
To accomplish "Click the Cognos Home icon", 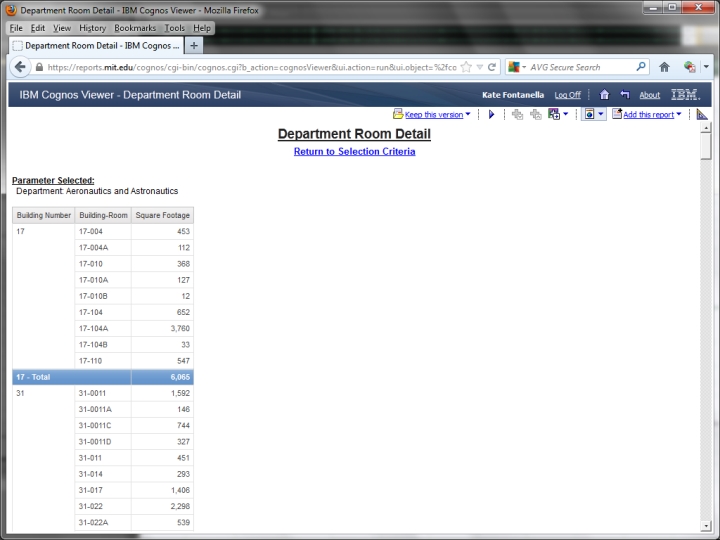I will (x=604, y=95).
